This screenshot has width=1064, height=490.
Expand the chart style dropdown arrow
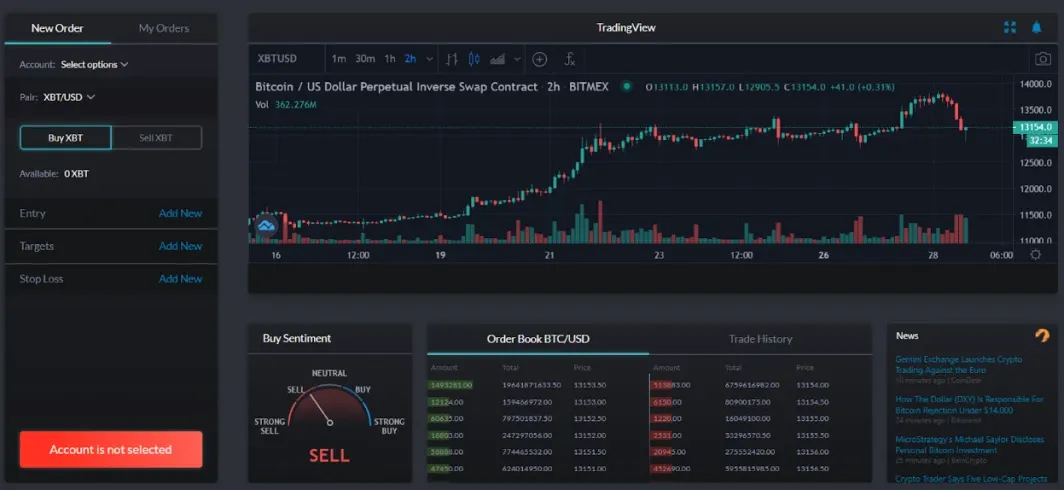click(x=518, y=59)
